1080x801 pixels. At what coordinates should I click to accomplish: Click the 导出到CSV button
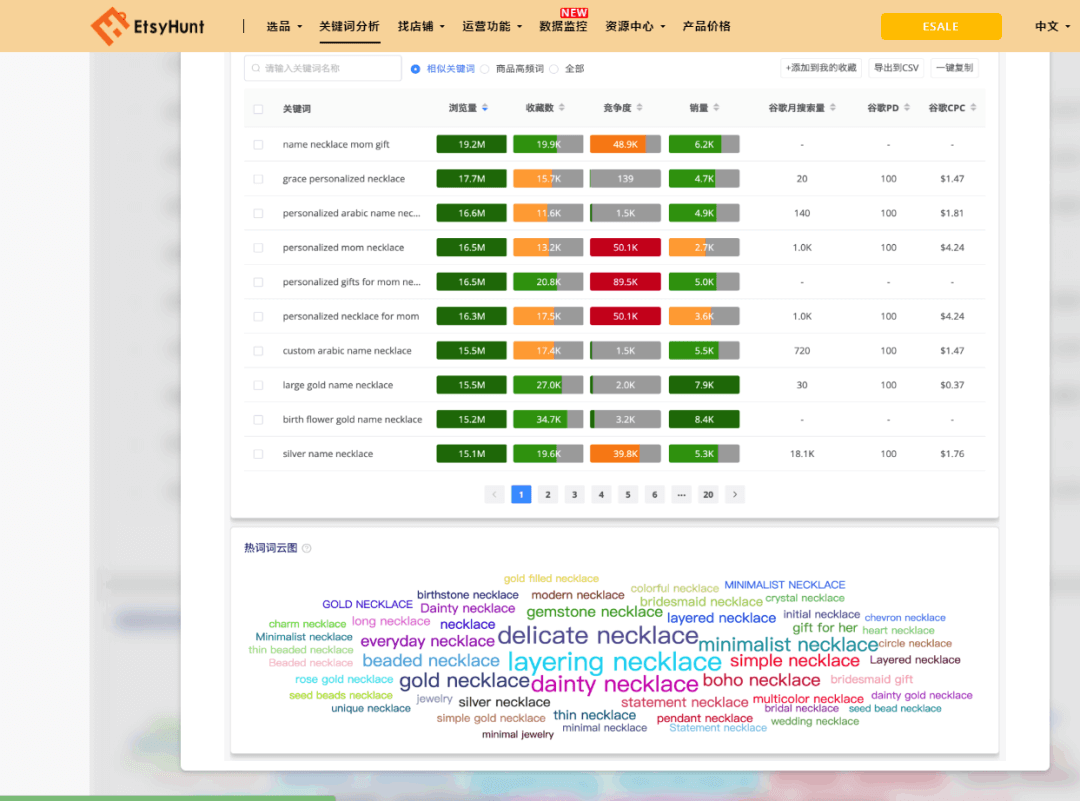[x=895, y=68]
